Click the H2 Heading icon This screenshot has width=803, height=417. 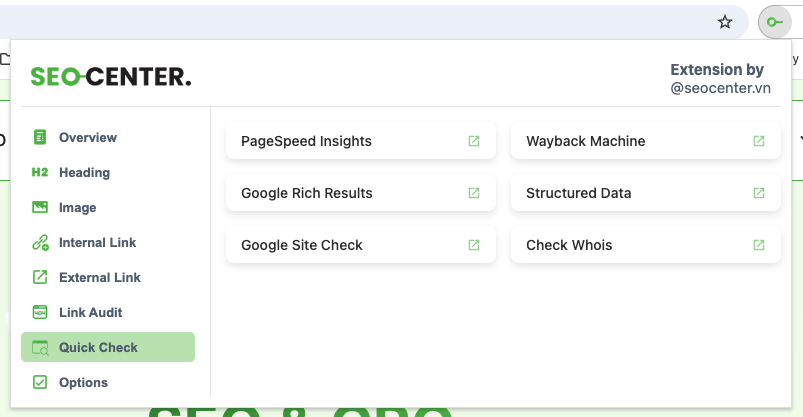[40, 172]
